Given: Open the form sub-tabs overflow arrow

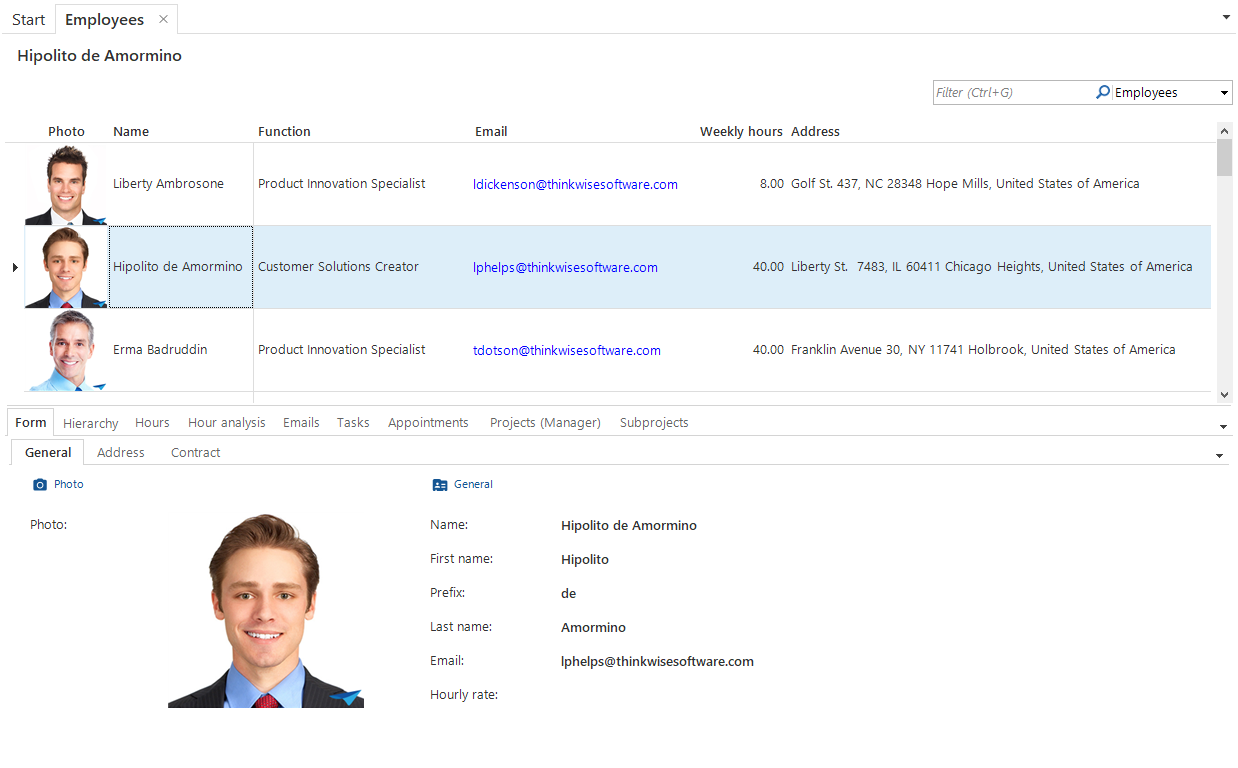Looking at the screenshot, I should pyautogui.click(x=1219, y=456).
